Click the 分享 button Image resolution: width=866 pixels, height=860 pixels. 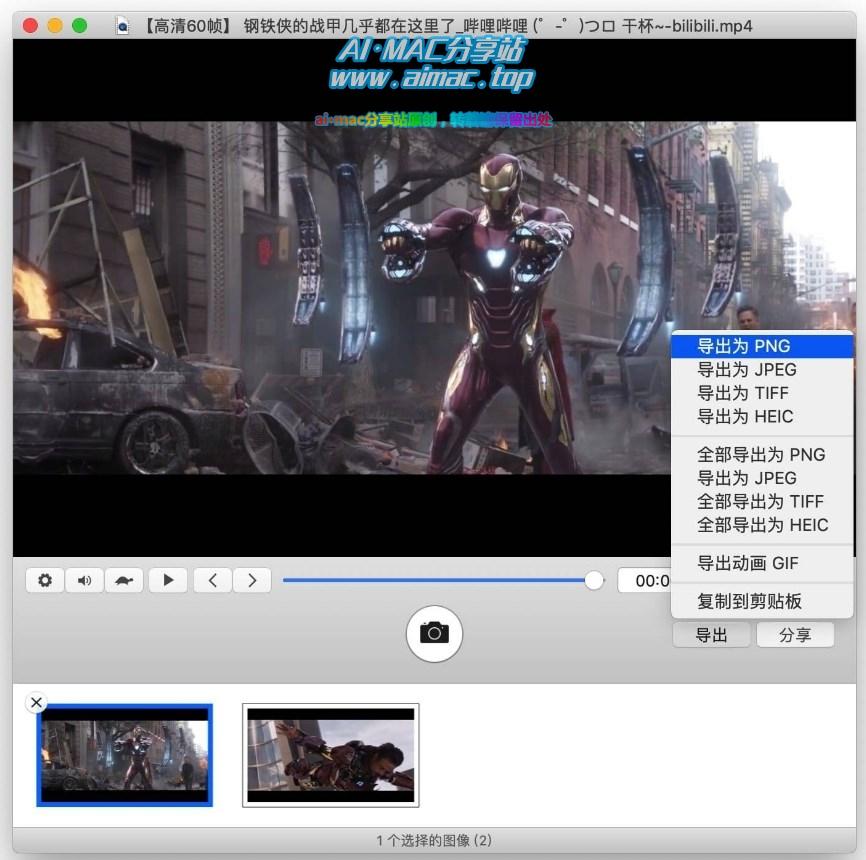(x=795, y=635)
